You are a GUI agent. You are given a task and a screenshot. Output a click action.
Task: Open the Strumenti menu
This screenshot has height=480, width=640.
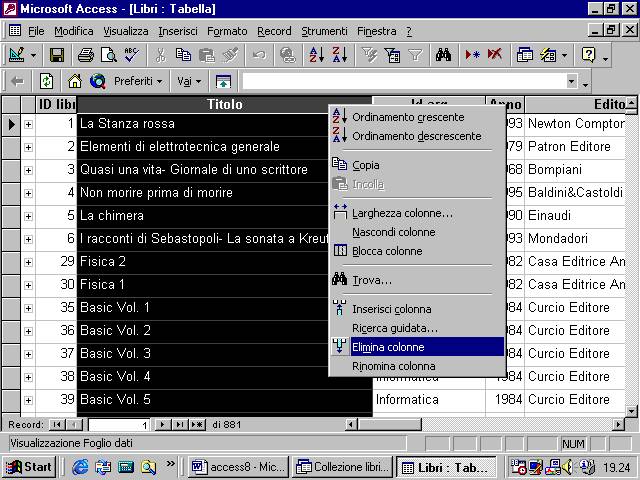[x=324, y=31]
